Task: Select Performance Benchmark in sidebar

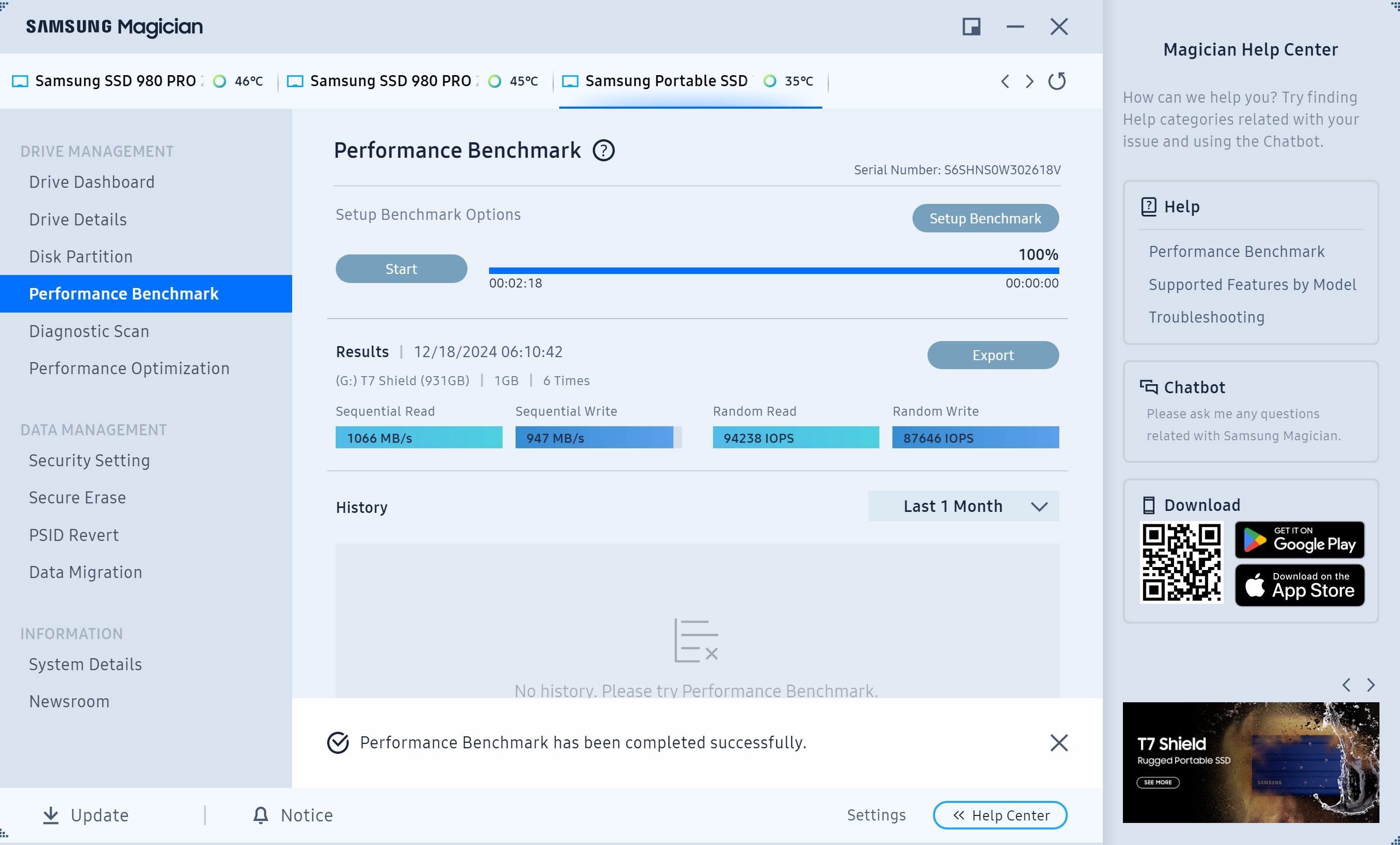Action: (x=146, y=294)
